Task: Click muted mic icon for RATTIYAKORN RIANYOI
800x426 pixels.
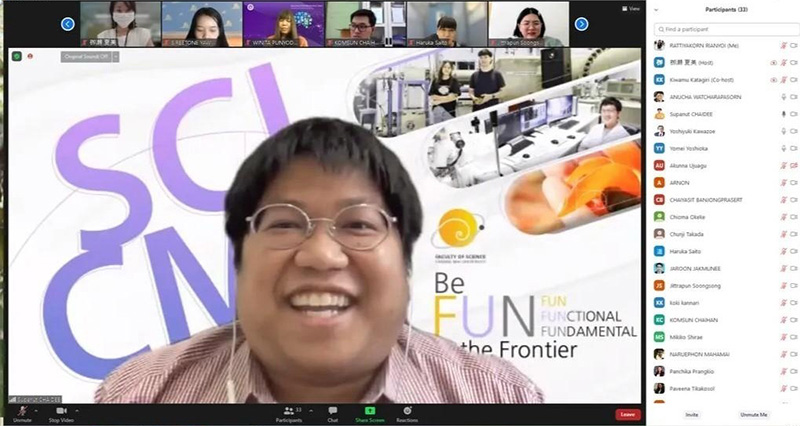Action: [x=784, y=46]
